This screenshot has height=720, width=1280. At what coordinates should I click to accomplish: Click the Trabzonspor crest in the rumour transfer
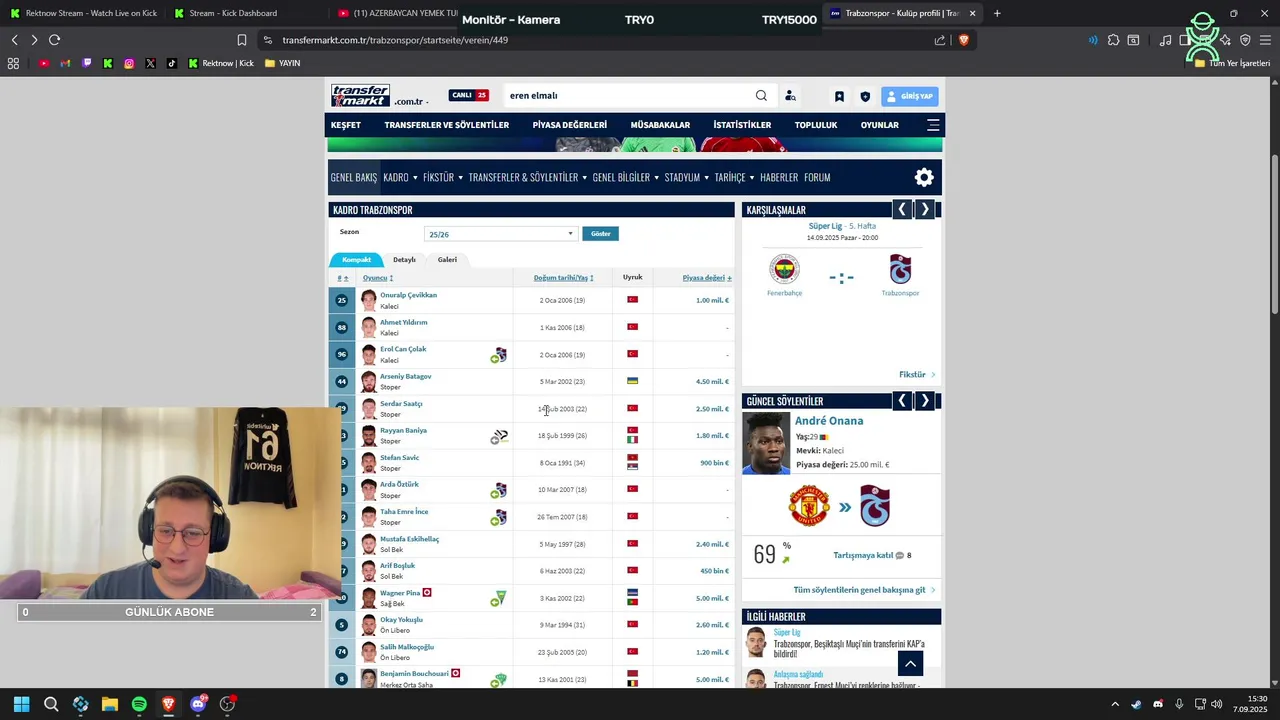[874, 506]
